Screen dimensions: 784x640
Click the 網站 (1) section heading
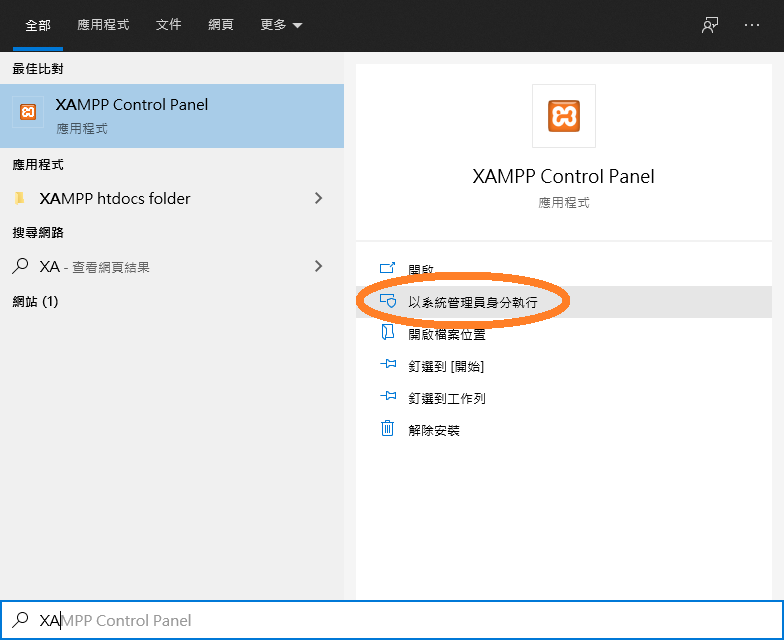tap(36, 302)
